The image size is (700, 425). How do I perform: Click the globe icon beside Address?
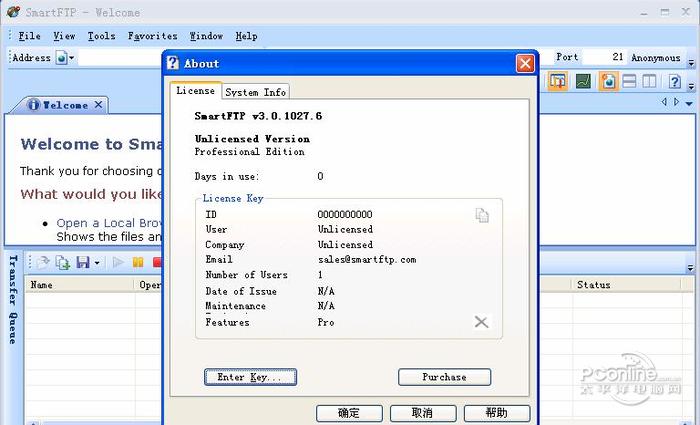61,58
